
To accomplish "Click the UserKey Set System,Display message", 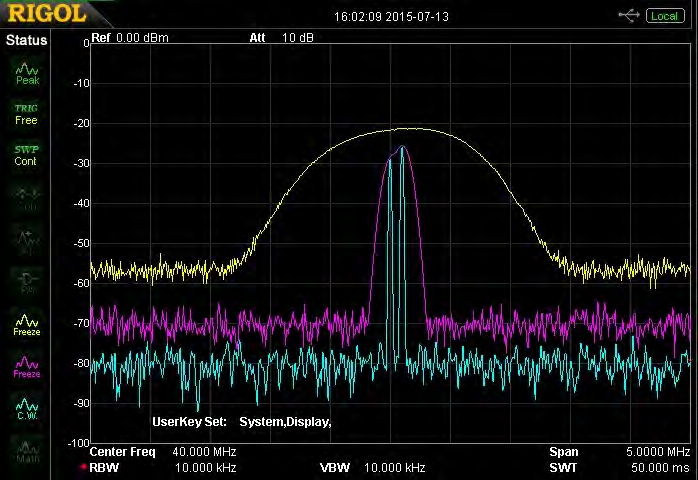I will [x=242, y=422].
